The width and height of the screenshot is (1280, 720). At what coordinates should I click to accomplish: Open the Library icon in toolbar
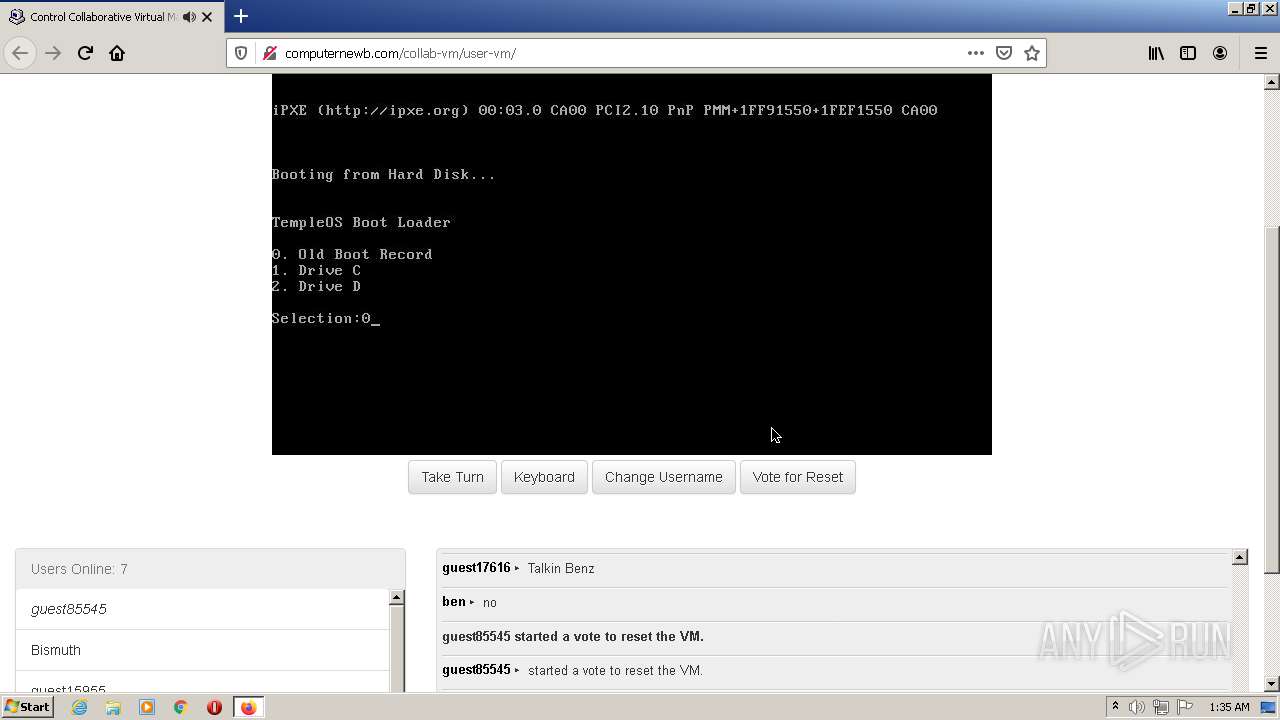[1156, 53]
